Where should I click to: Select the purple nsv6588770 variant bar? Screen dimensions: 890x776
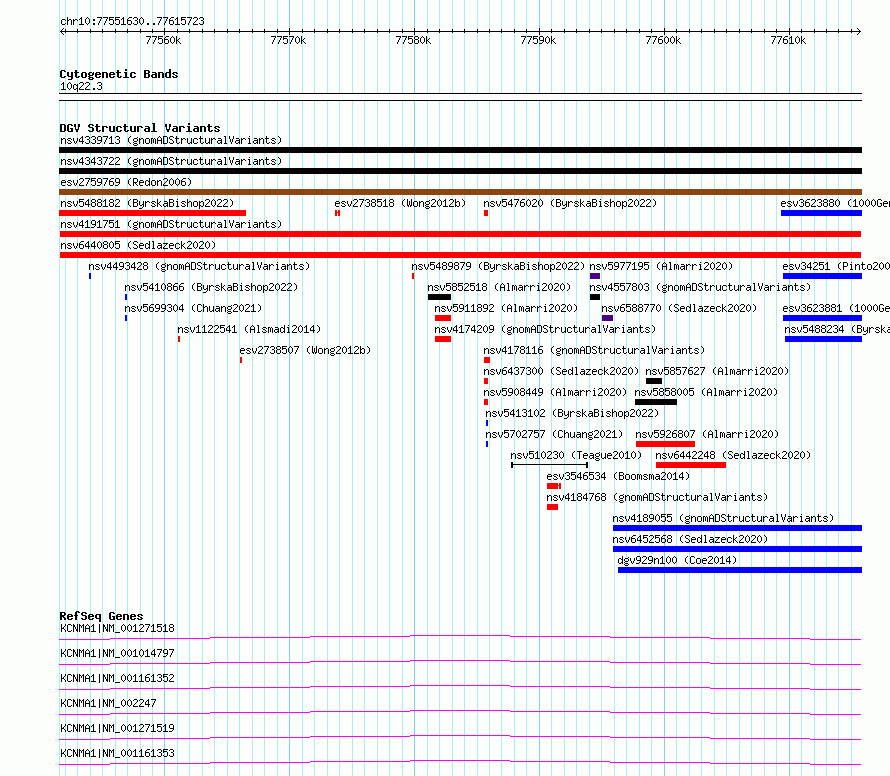(607, 318)
